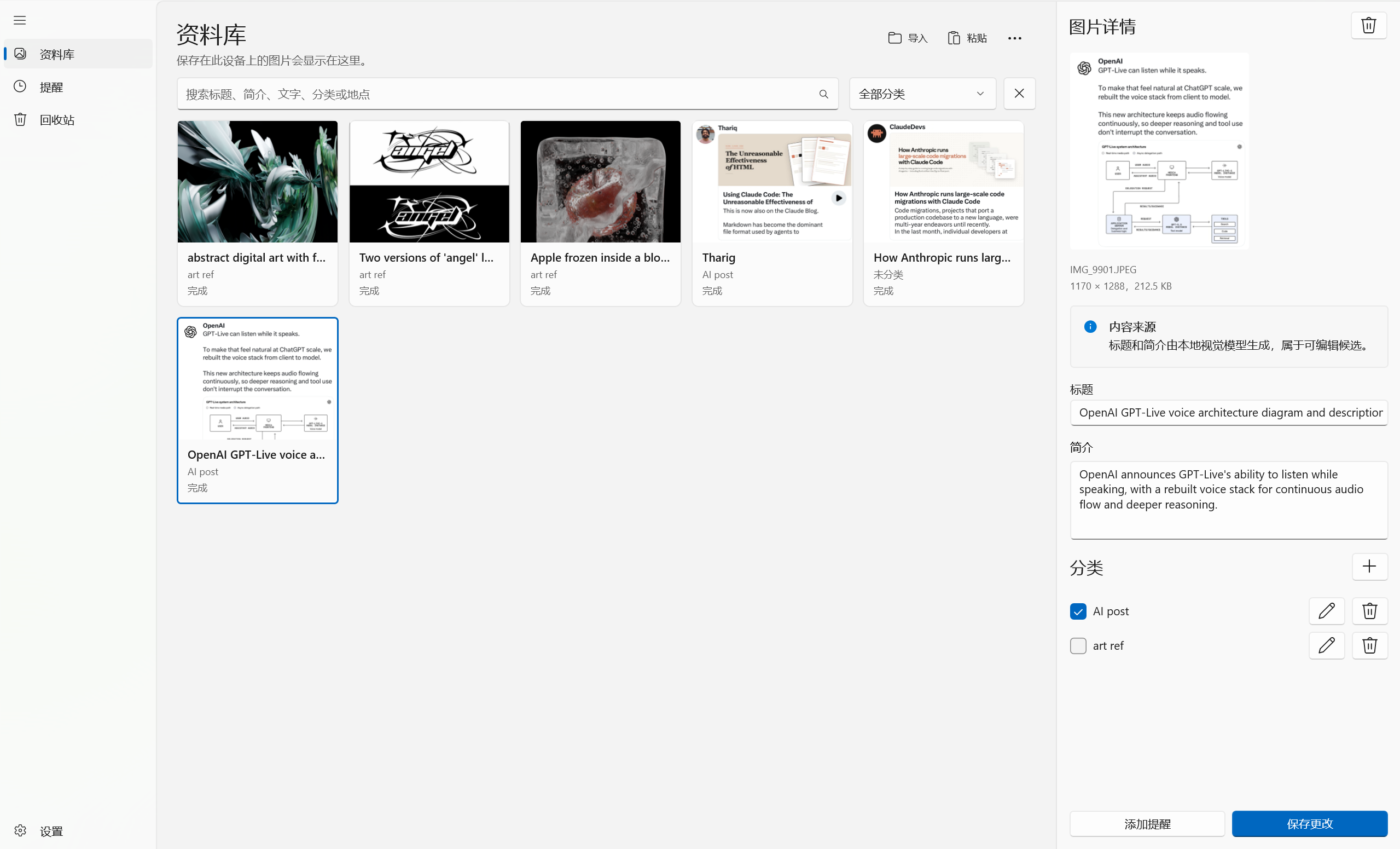This screenshot has height=849, width=1400.
Task: Open 设置 settings at sidebar bottom
Action: pos(78,831)
